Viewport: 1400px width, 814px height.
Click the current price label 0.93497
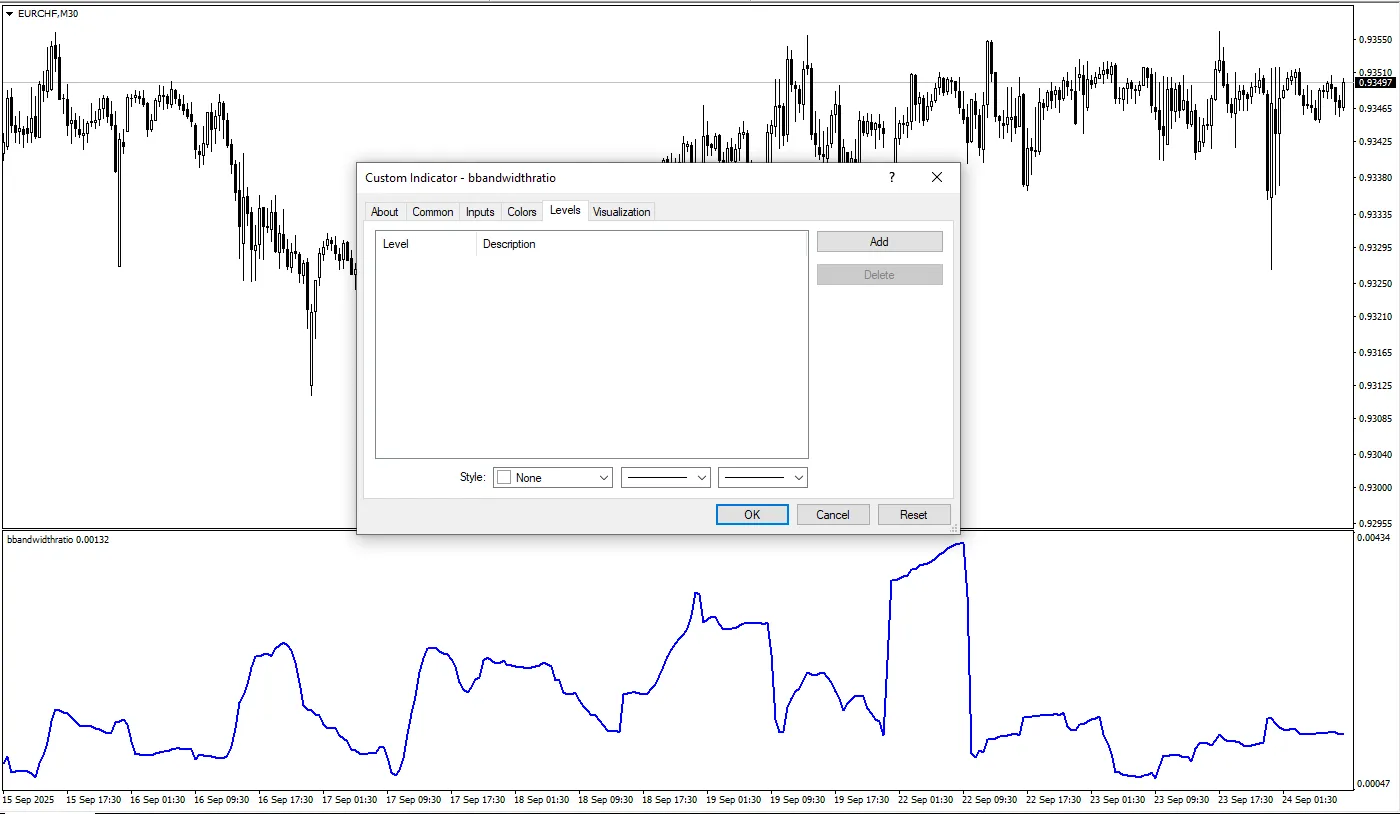[1375, 83]
